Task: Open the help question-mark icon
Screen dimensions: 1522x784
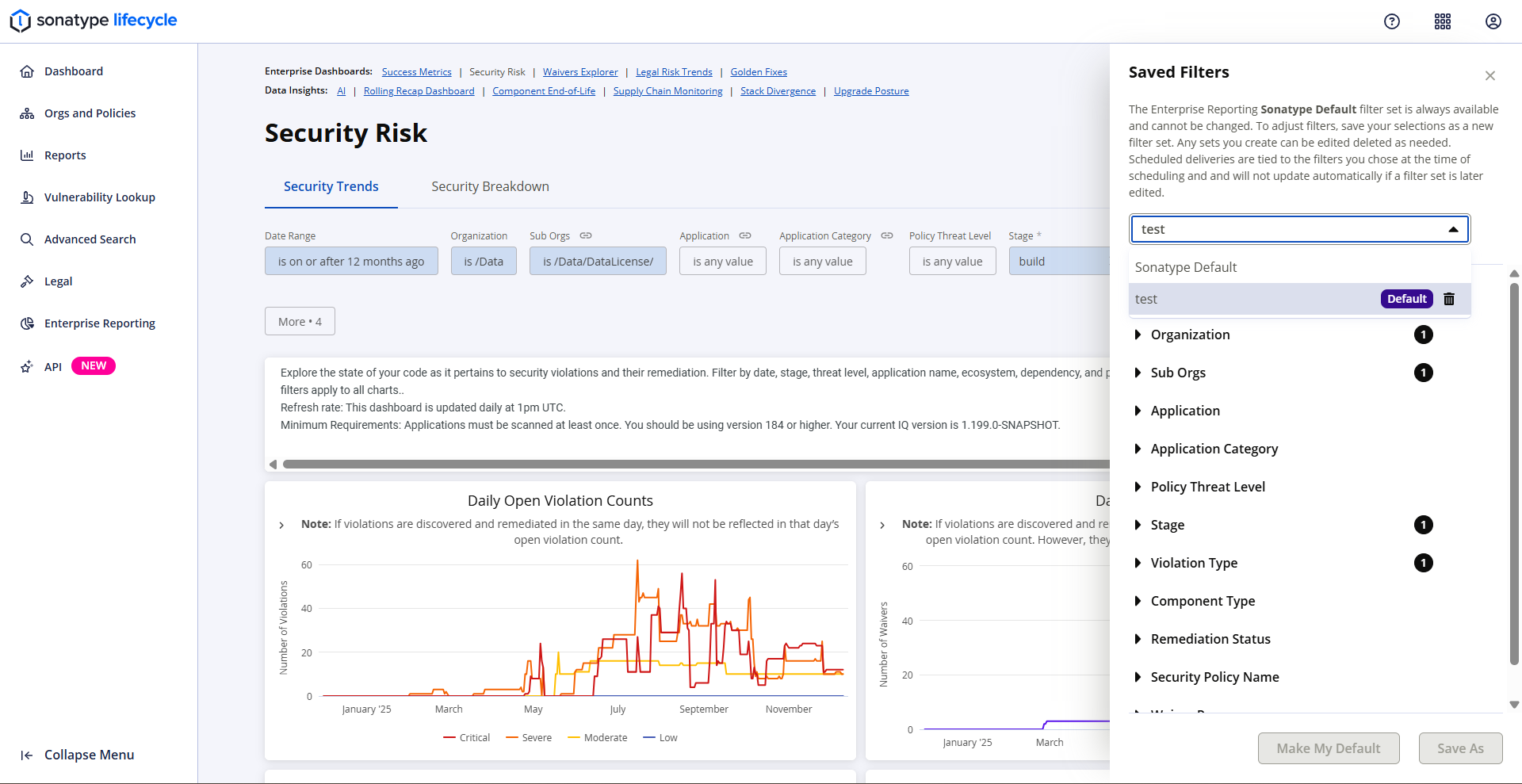Action: [1392, 21]
